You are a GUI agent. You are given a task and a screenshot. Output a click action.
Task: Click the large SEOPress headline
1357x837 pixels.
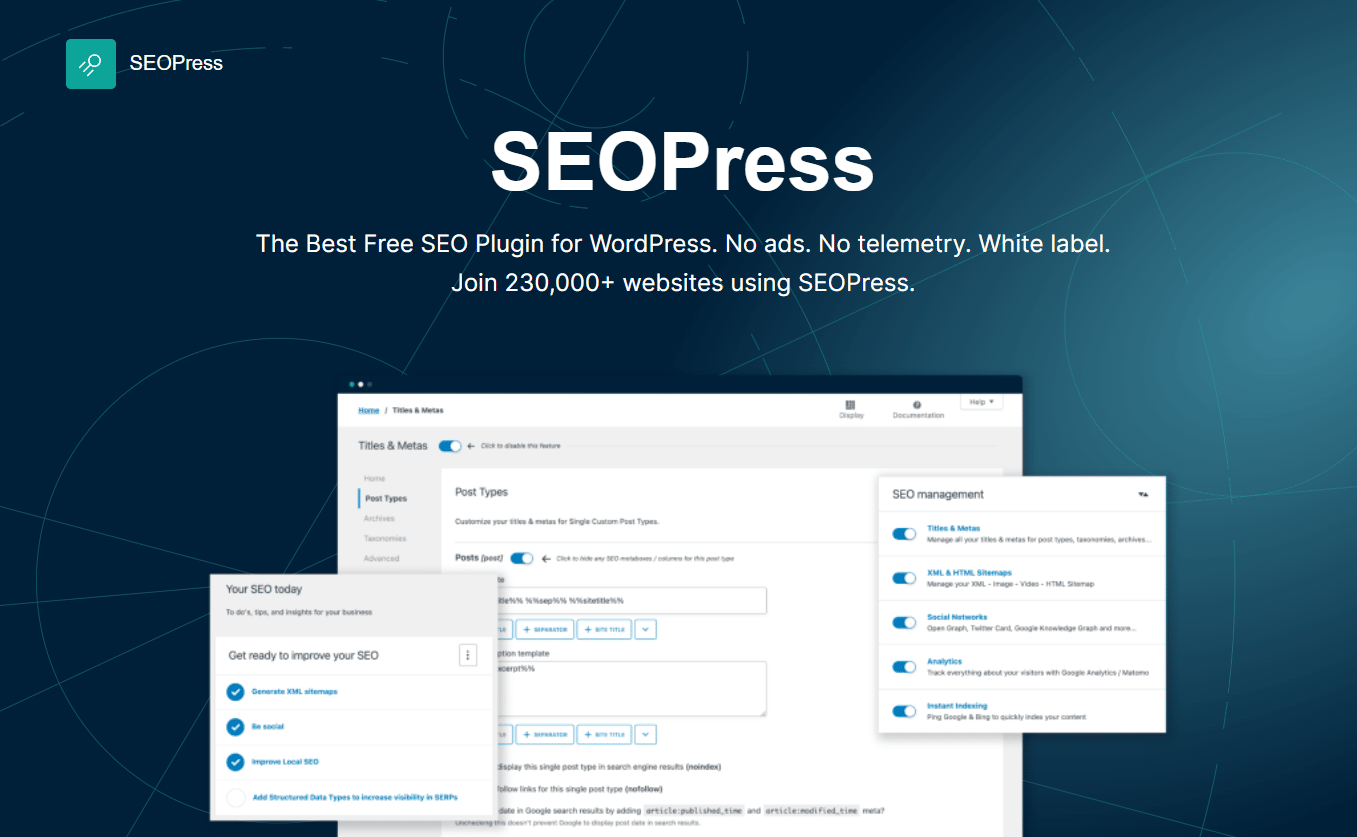point(682,164)
